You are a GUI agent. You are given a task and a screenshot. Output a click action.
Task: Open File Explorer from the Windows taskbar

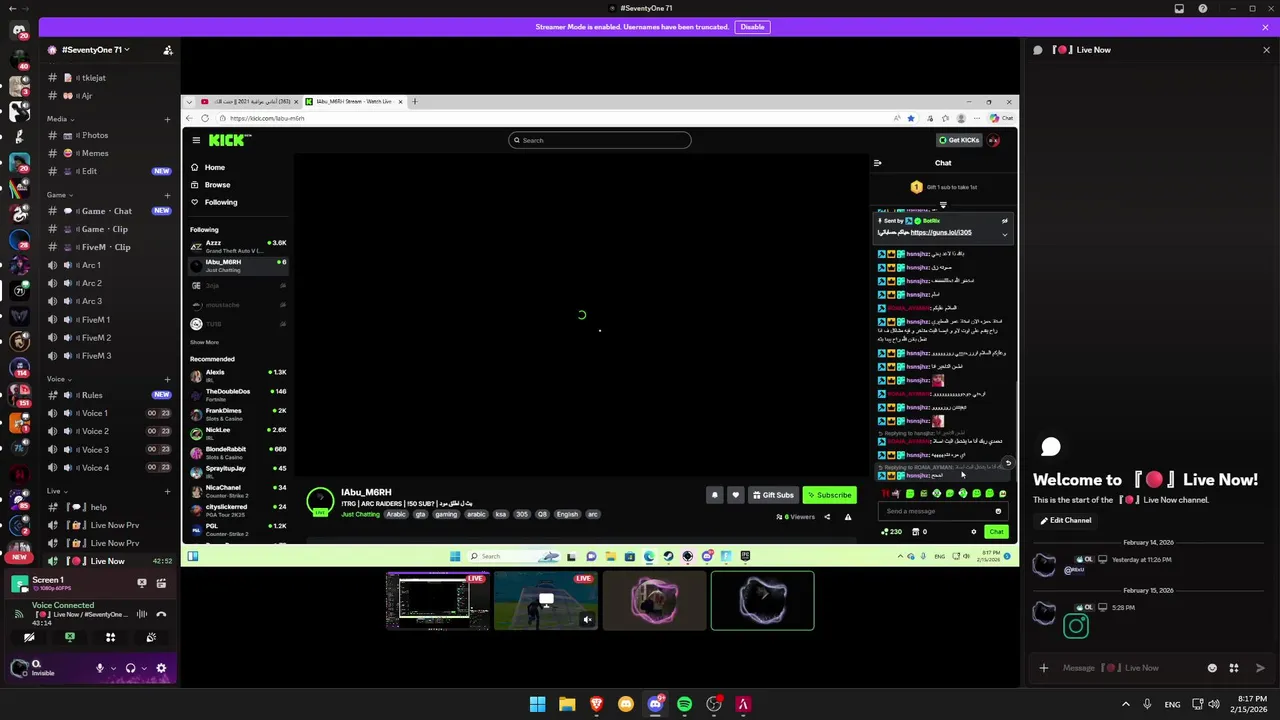(567, 704)
